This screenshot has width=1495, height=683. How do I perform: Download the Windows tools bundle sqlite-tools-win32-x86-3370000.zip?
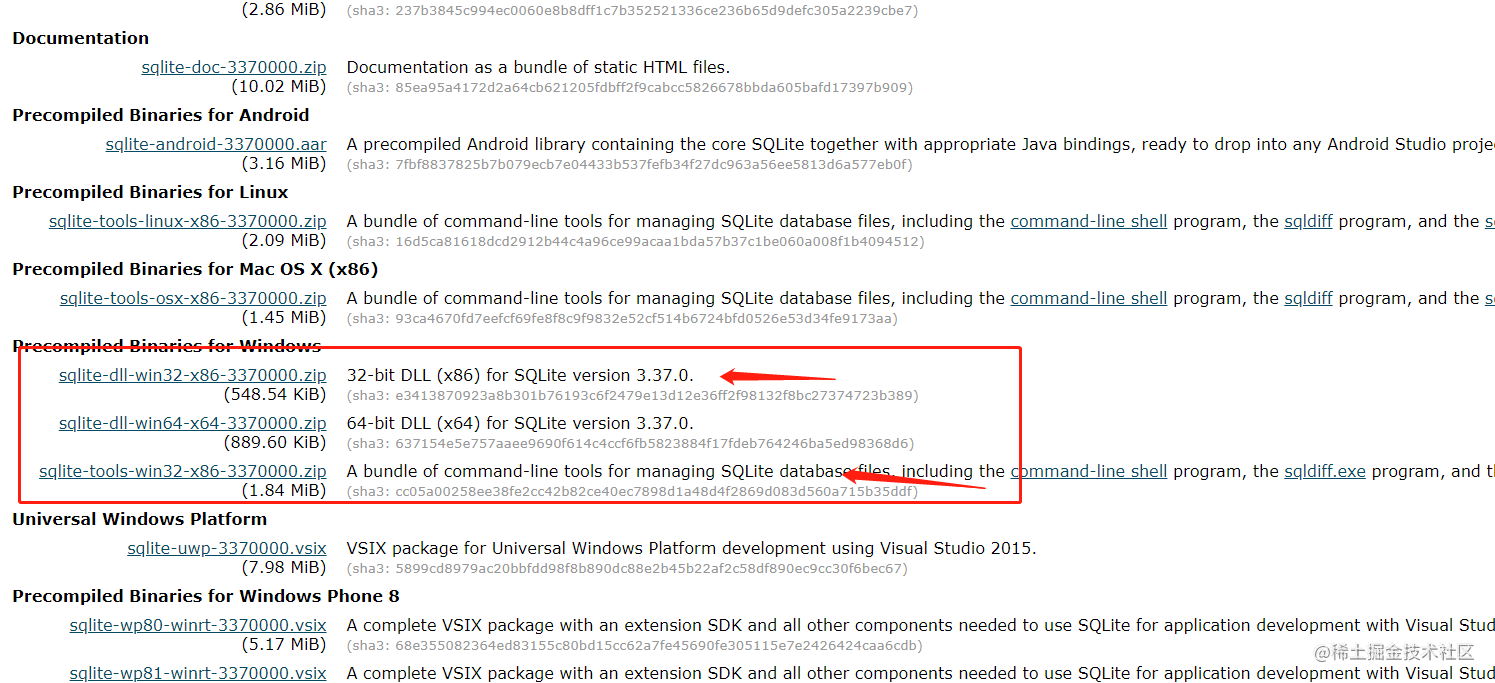point(183,471)
